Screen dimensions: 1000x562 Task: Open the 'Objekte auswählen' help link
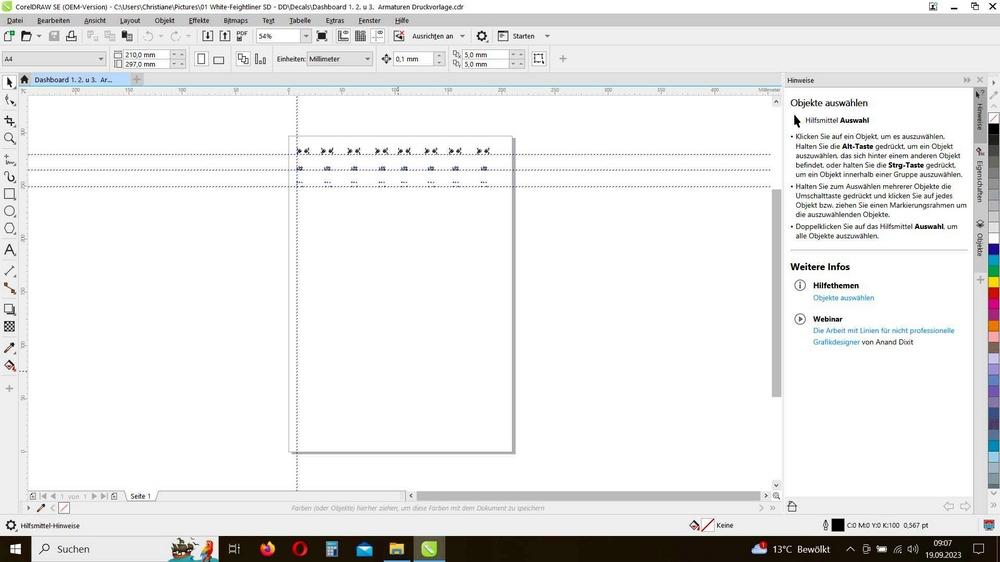point(843,298)
